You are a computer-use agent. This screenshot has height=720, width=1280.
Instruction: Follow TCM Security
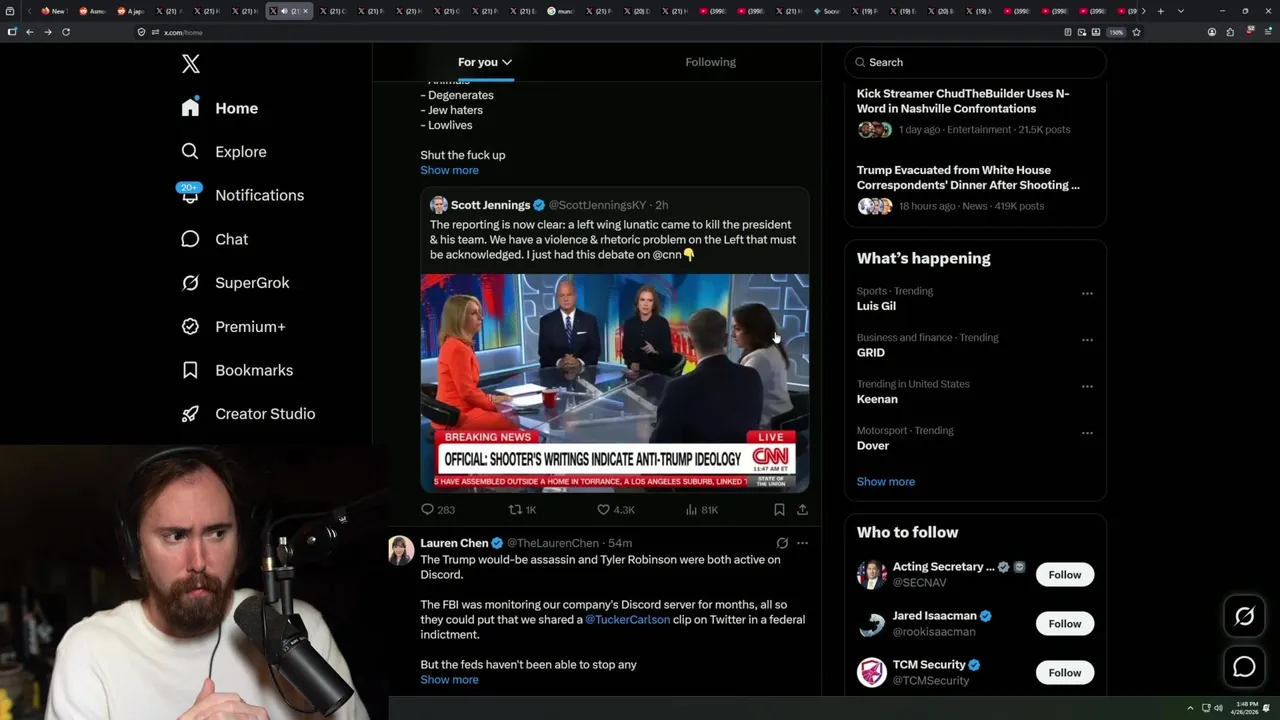pos(1064,673)
